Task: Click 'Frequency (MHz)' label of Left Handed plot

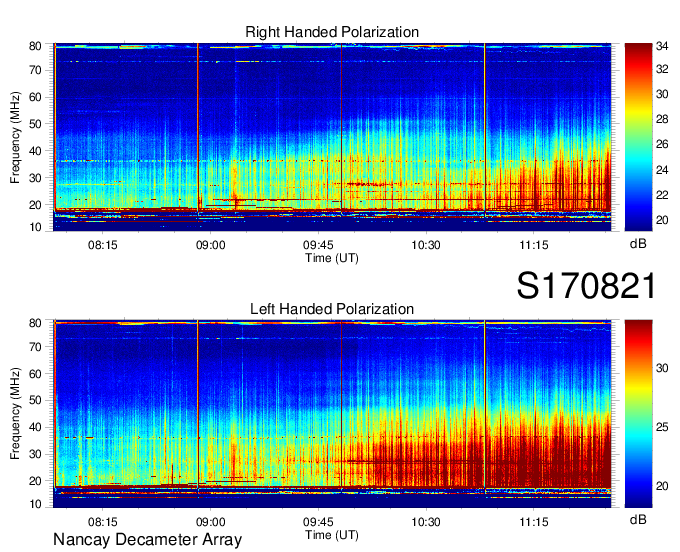Action: (x=15, y=414)
